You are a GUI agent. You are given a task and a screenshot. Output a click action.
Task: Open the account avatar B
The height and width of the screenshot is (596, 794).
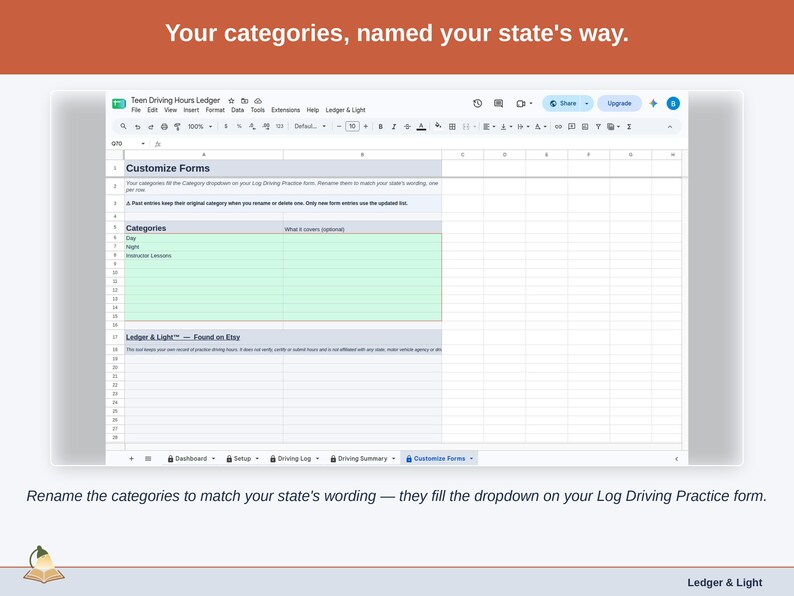[x=673, y=103]
